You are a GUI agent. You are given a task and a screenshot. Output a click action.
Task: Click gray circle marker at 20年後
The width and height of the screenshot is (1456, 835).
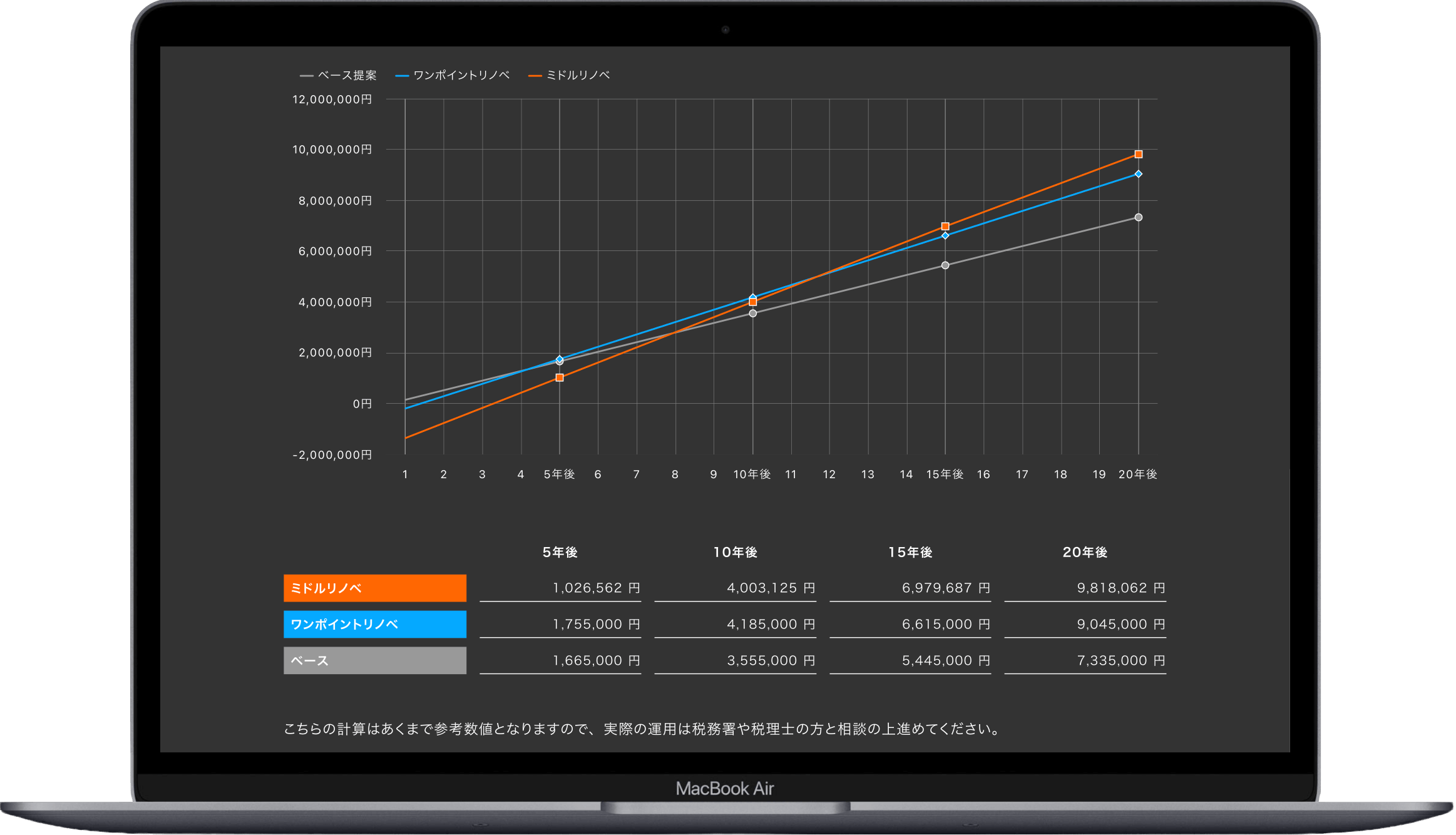coord(1138,217)
